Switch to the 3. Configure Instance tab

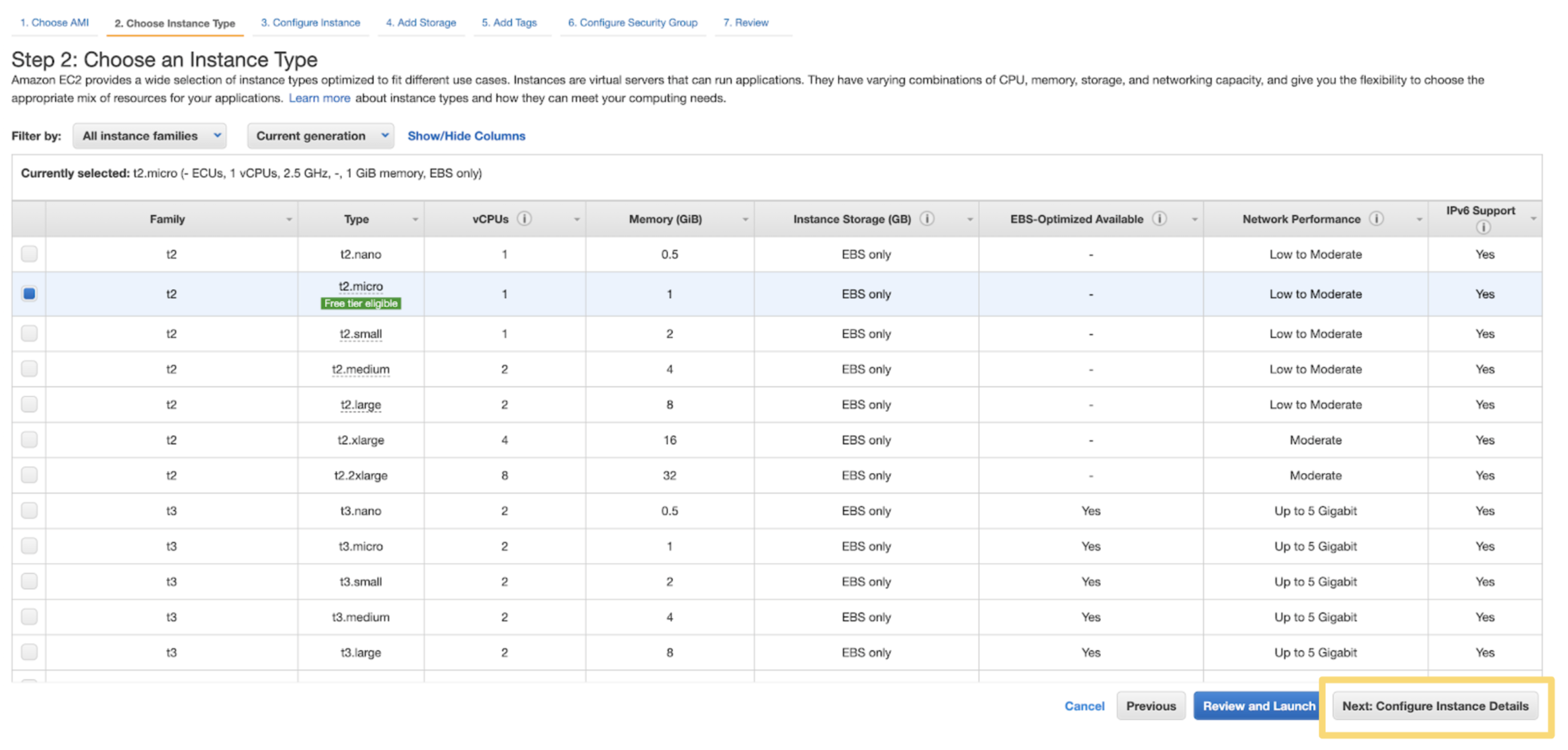(310, 22)
